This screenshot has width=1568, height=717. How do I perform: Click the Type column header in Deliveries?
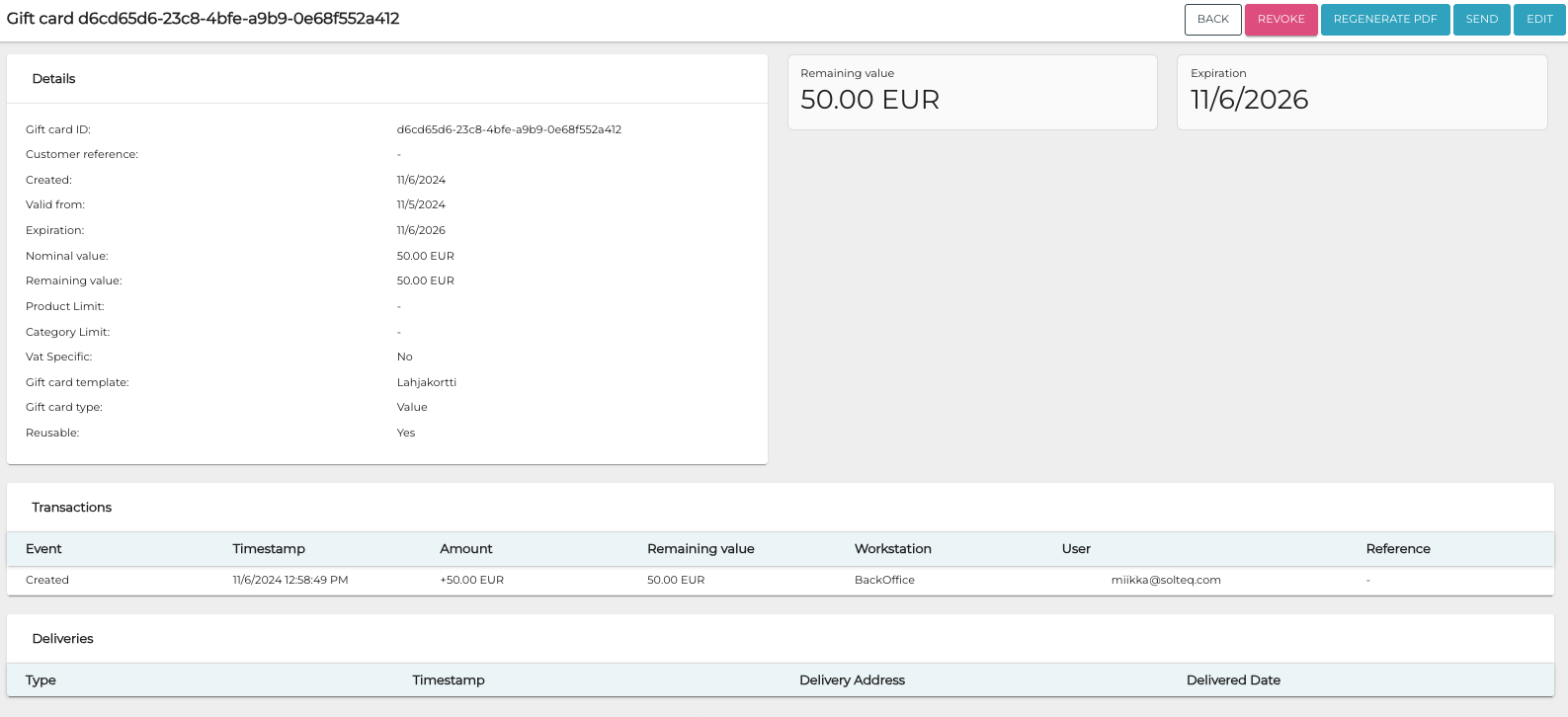point(41,680)
